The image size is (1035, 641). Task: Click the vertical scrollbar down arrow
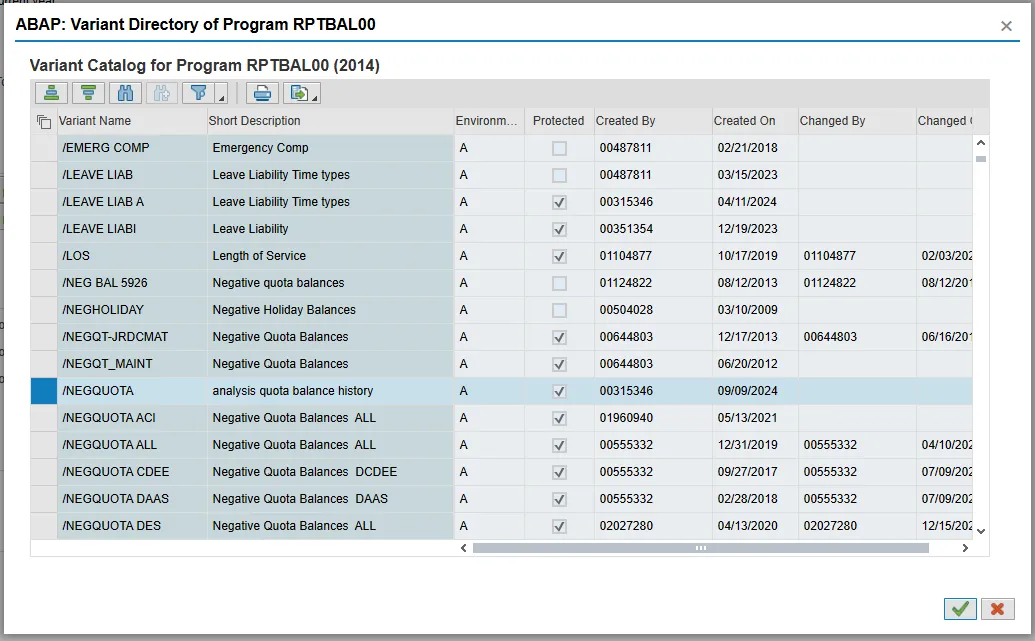(980, 531)
